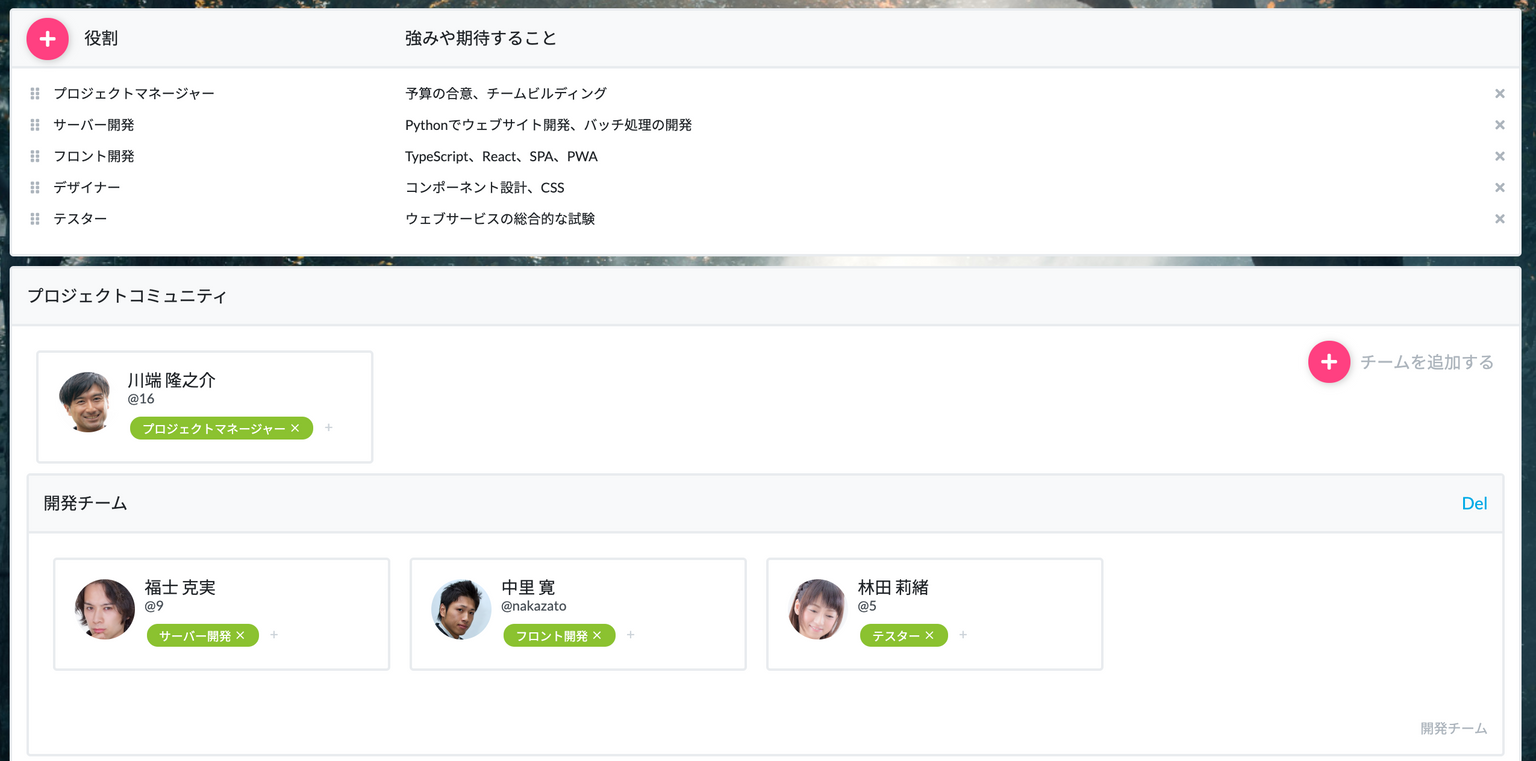Click the @9 username
Screen dimensions: 1536x761
pyautogui.click(x=154, y=606)
